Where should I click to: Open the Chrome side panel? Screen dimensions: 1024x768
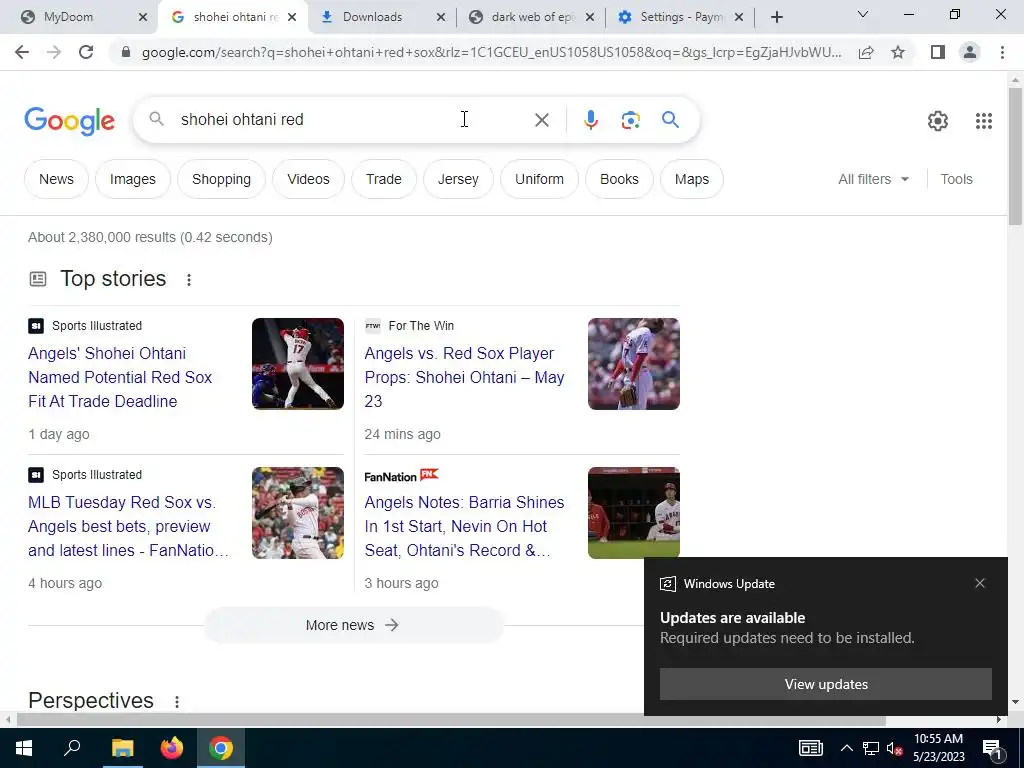tap(938, 52)
